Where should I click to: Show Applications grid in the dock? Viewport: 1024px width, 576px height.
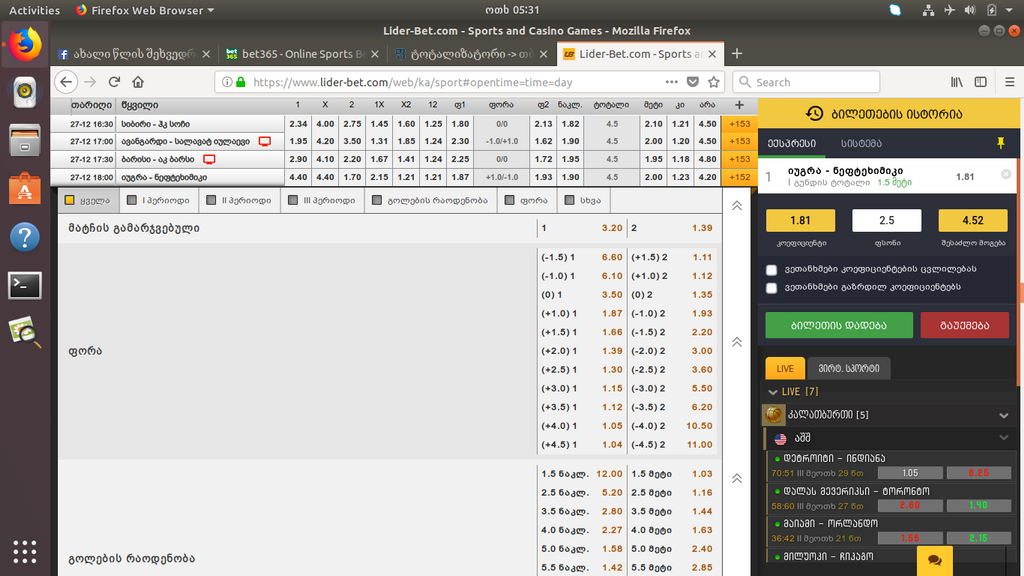25,552
